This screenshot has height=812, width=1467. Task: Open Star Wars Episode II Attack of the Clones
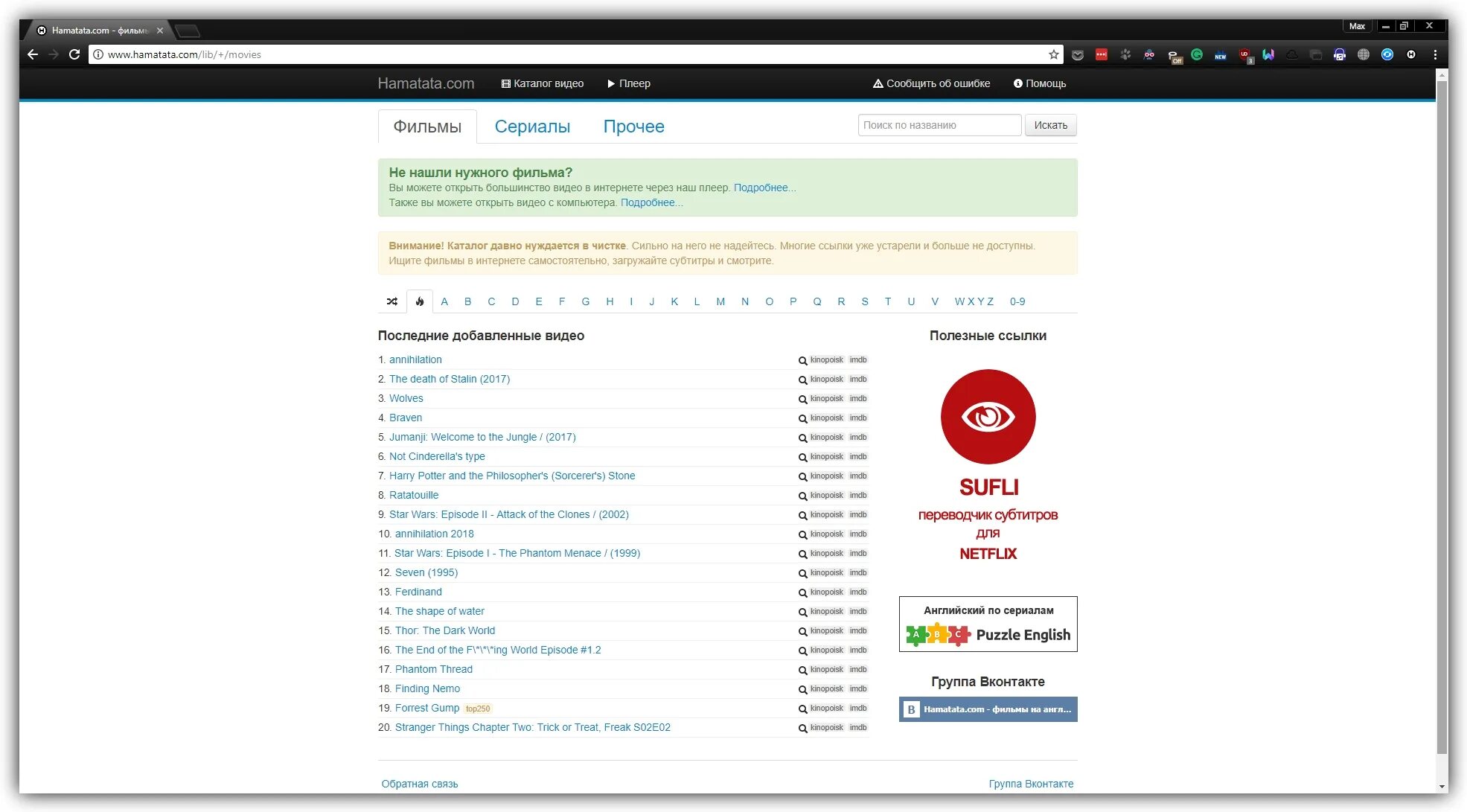[509, 514]
